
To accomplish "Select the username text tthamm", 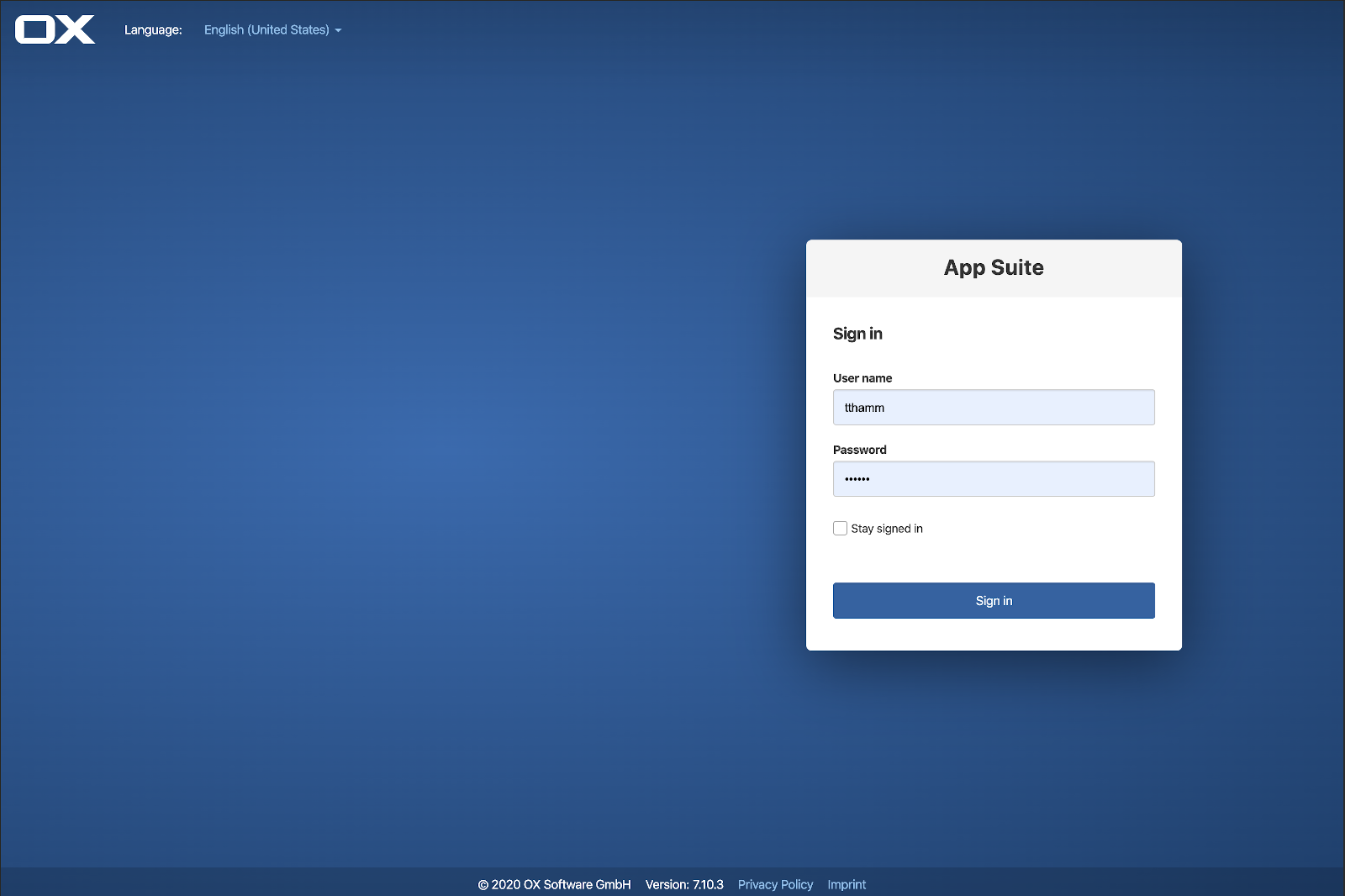I will click(864, 407).
